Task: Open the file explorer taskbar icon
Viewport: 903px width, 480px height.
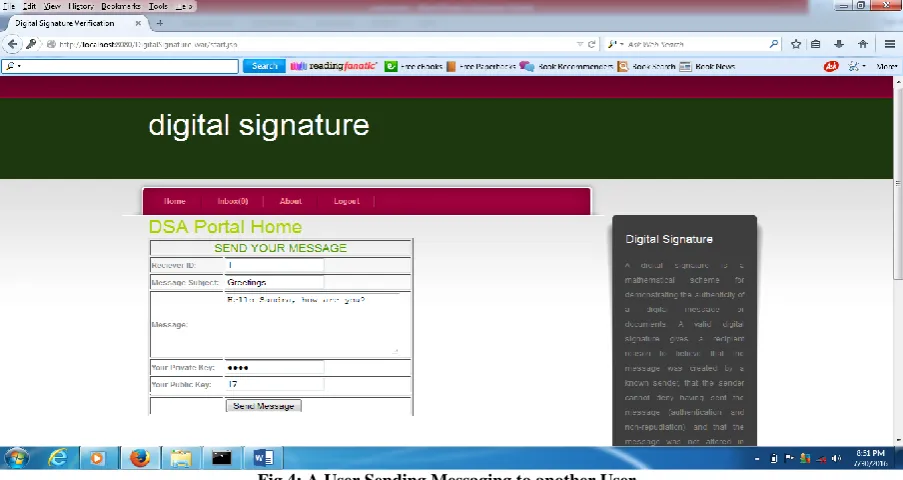Action: pos(181,459)
